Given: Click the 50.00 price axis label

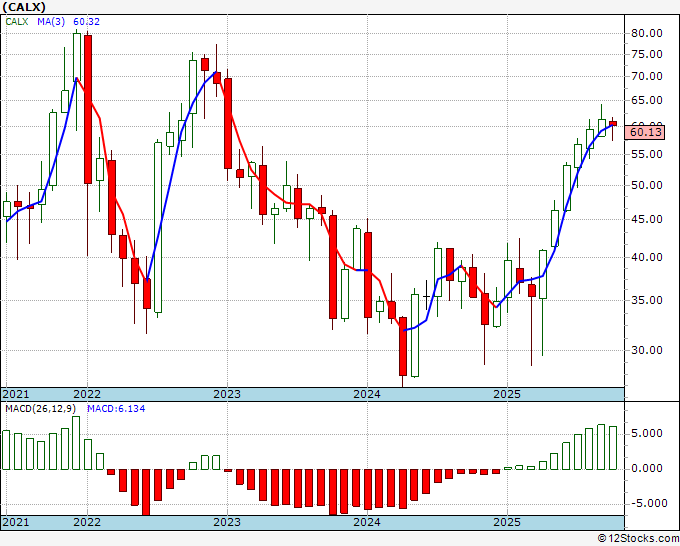Looking at the screenshot, I should tap(647, 185).
